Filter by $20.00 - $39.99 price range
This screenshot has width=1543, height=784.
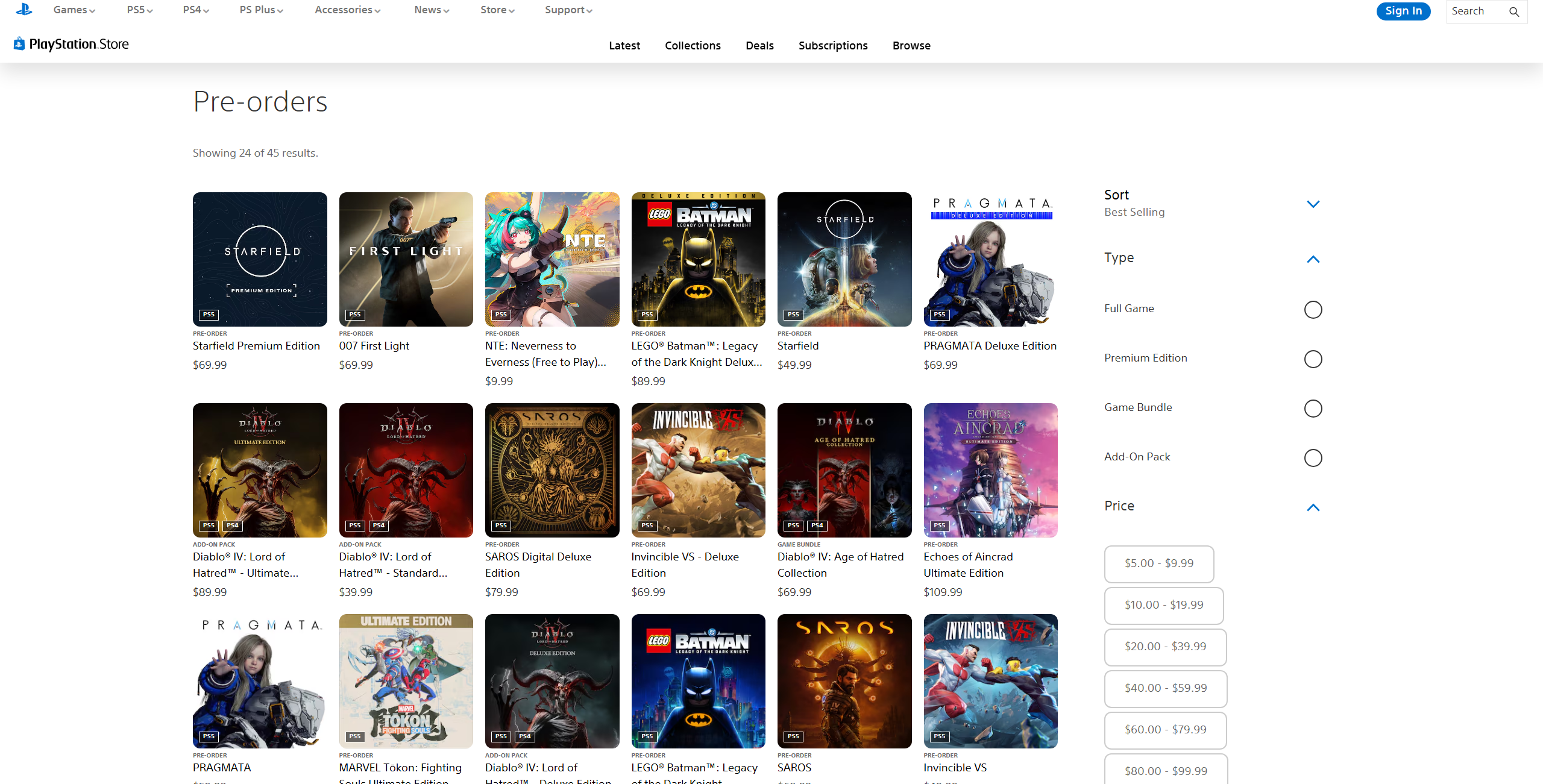(1165, 647)
